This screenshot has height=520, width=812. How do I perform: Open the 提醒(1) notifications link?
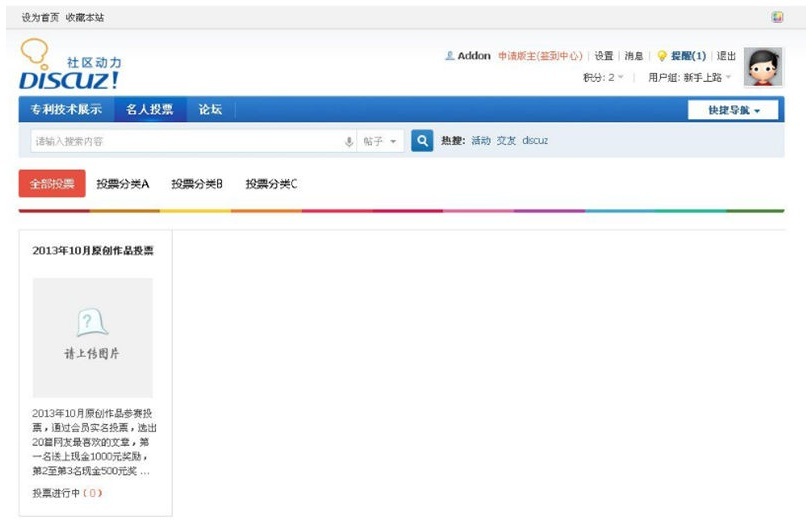pyautogui.click(x=688, y=56)
